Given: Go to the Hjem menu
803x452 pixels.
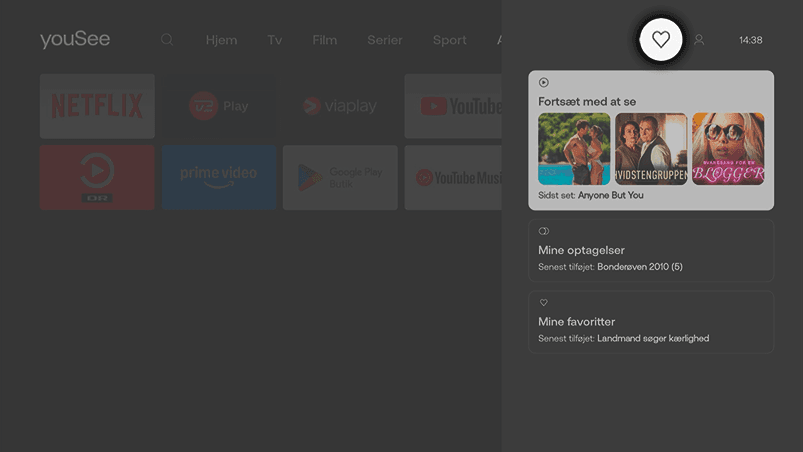Looking at the screenshot, I should pyautogui.click(x=221, y=40).
